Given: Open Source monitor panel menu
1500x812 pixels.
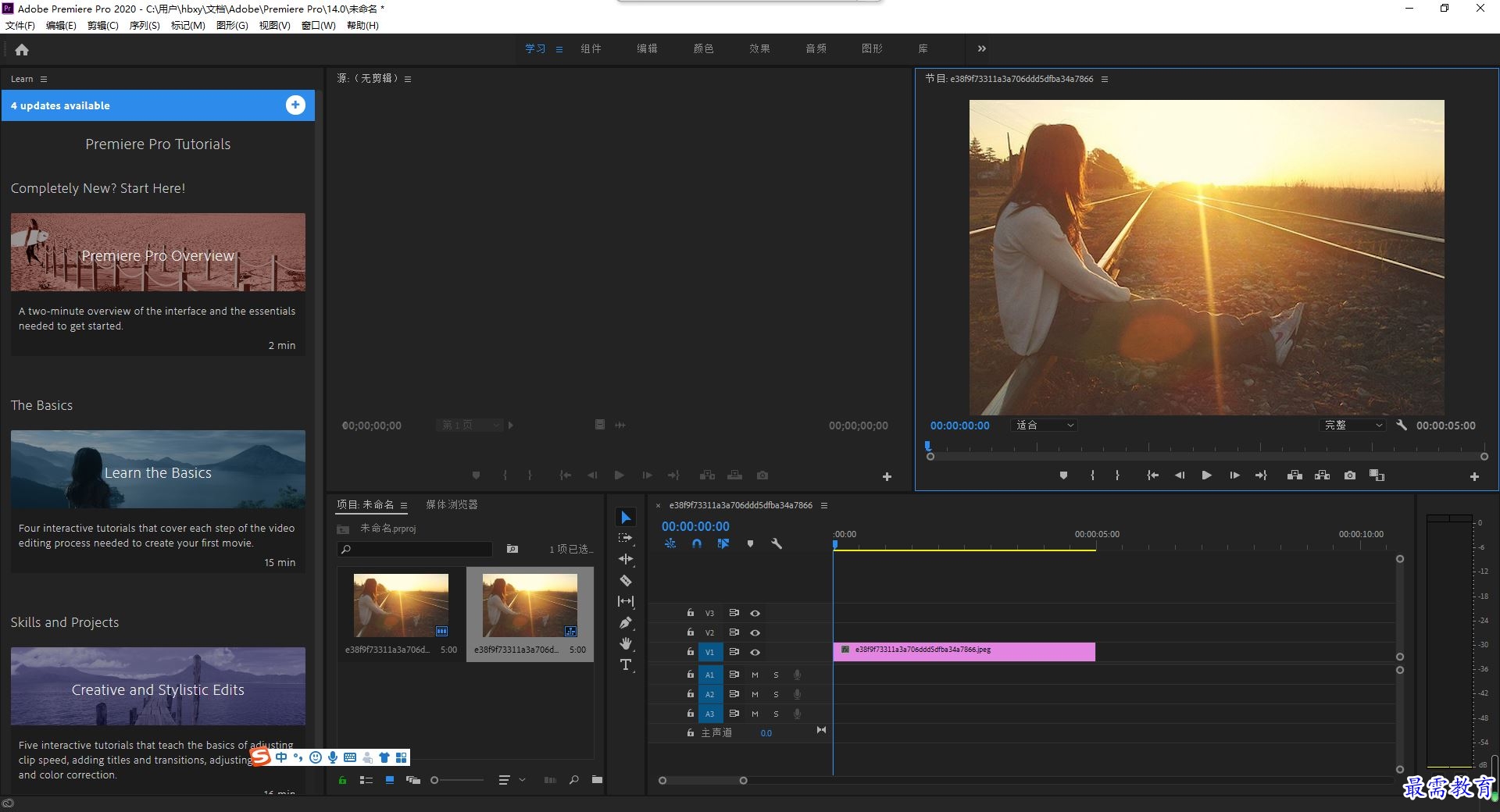Looking at the screenshot, I should click(x=408, y=79).
